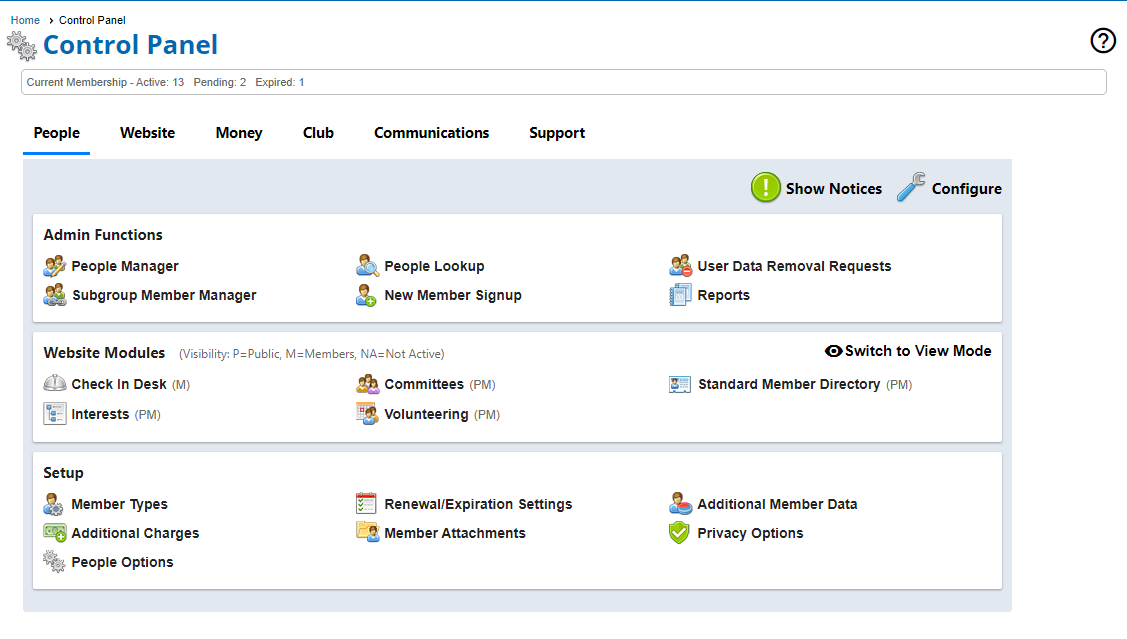This screenshot has height=639, width=1127.
Task: Show Notices using the green button
Action: (766, 188)
